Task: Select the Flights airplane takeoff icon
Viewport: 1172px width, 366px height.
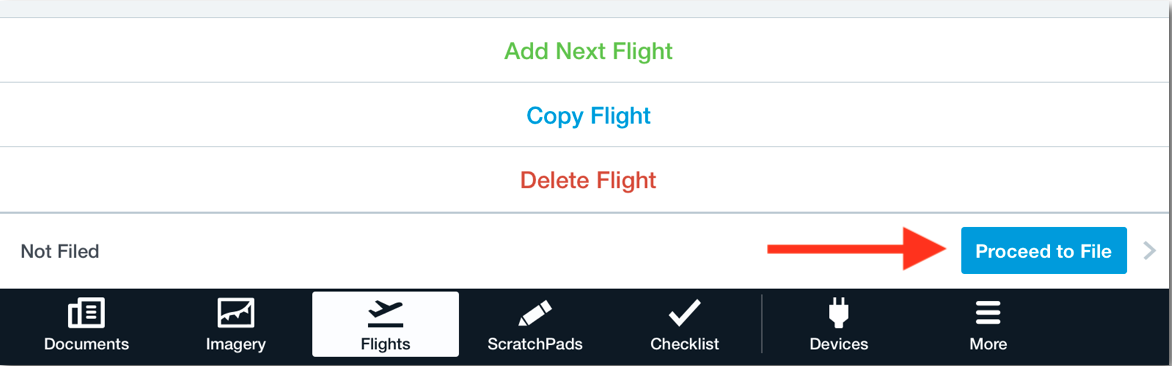Action: tap(386, 314)
